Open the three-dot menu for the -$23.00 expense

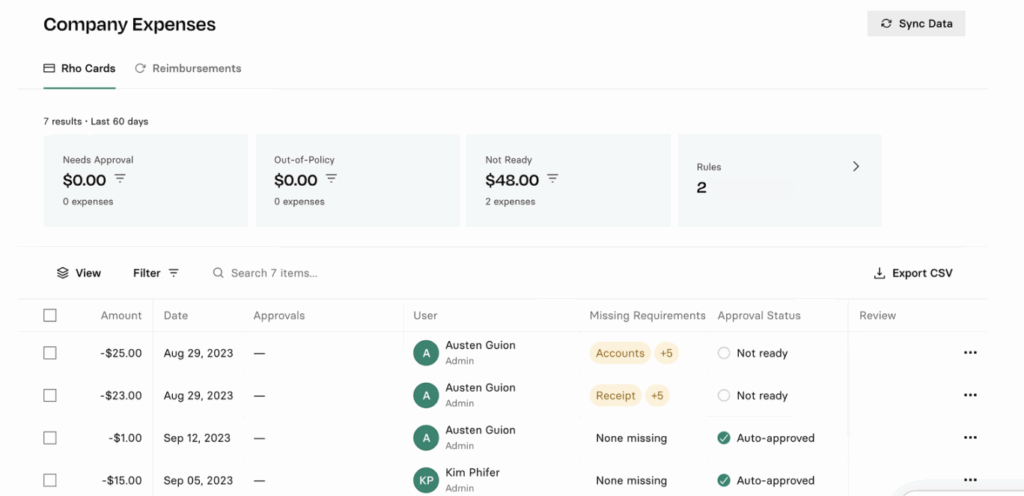click(969, 395)
